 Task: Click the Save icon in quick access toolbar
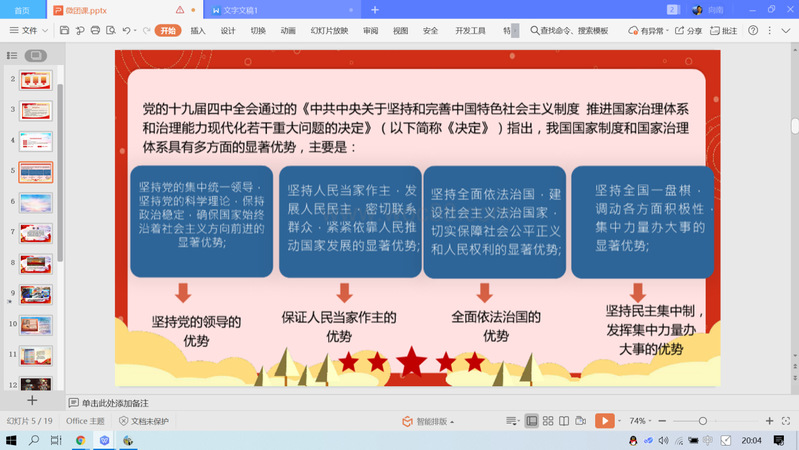[64, 31]
